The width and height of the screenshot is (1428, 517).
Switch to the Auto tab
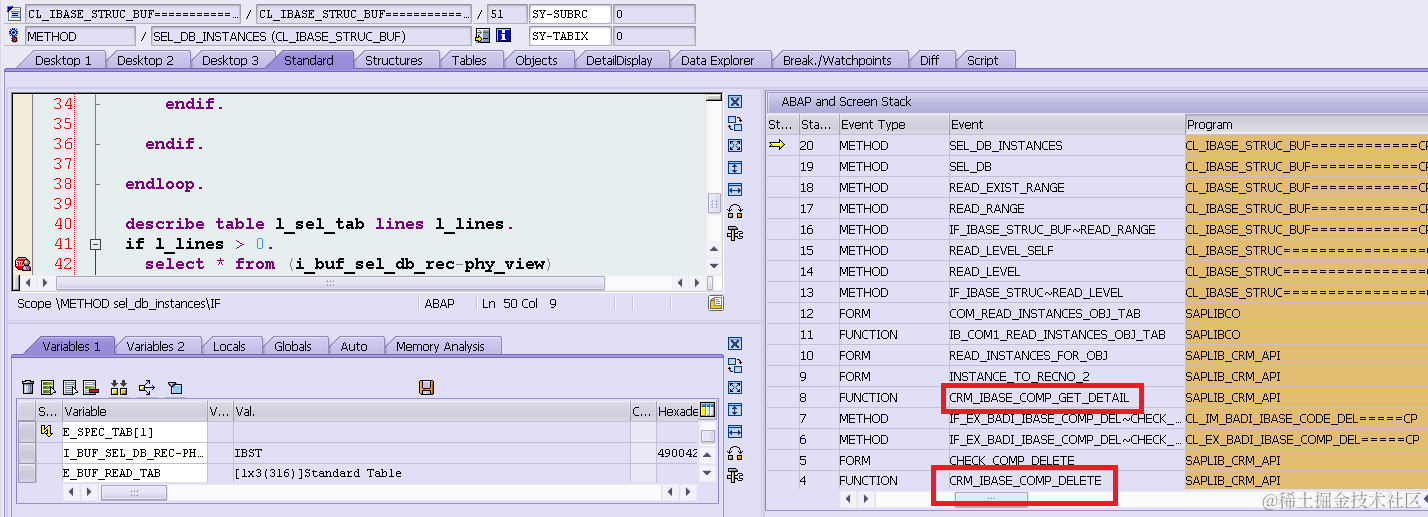354,346
